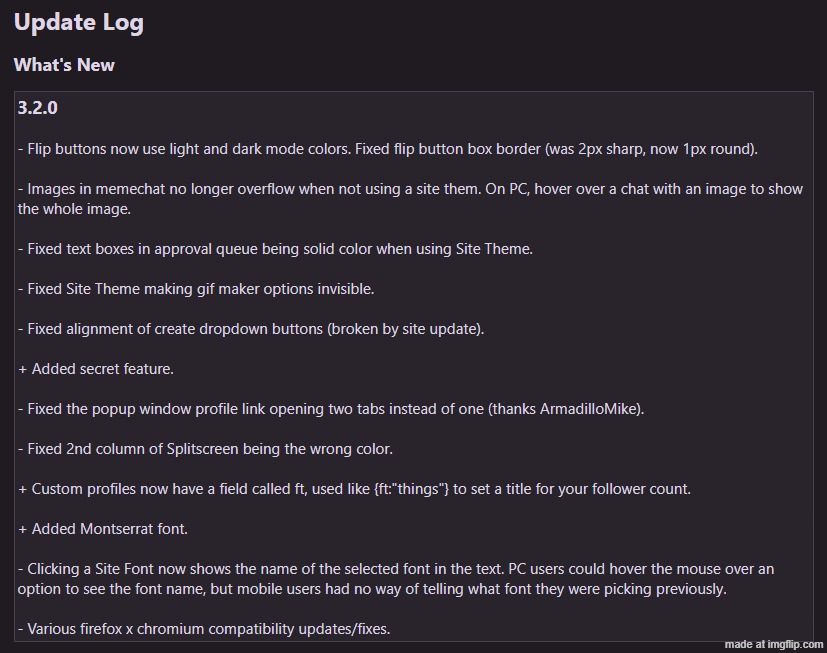The height and width of the screenshot is (653, 827).
Task: Click the made at imgflip.com watermark
Action: [774, 645]
